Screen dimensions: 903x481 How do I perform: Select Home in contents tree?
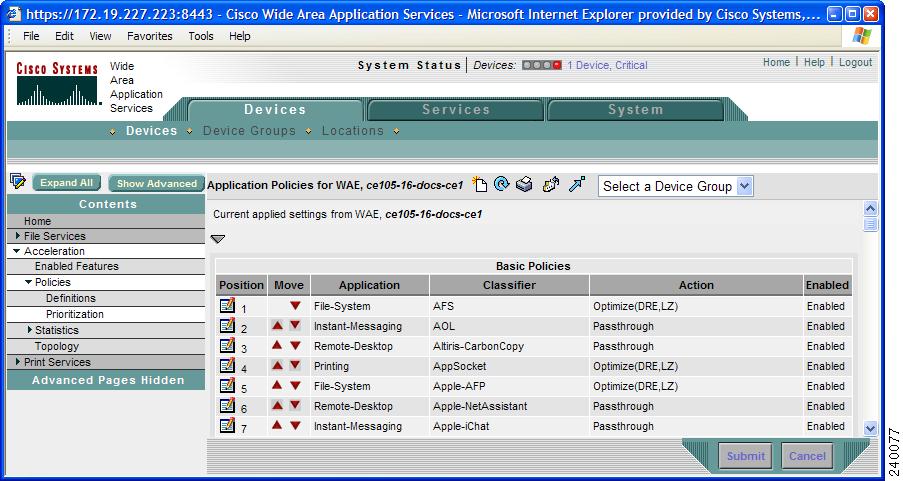coord(37,221)
